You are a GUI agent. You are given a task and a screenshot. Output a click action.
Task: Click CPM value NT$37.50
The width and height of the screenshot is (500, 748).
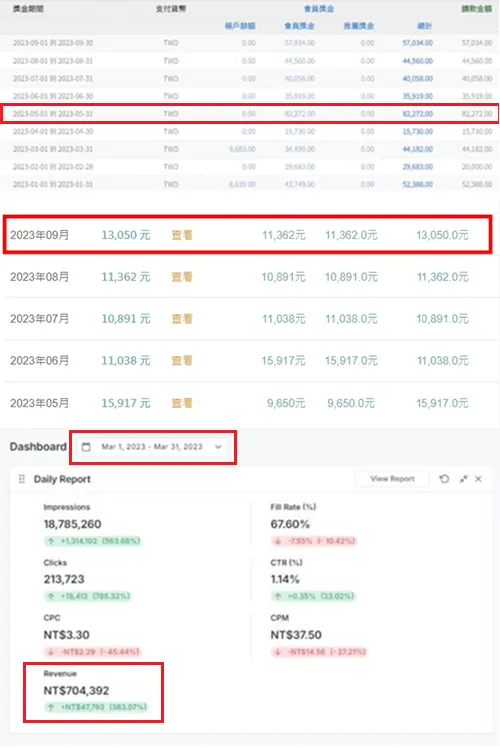296,635
